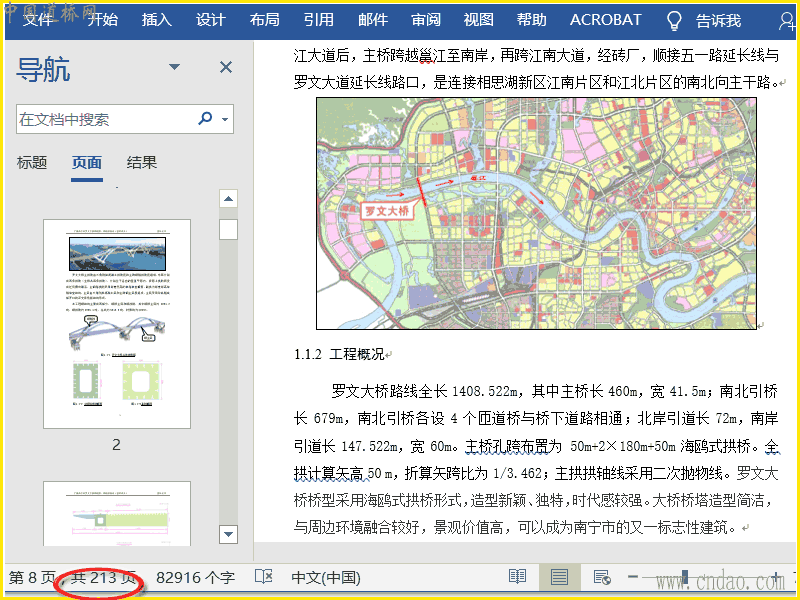Switch to 结果 tab in navigation pane

click(x=141, y=163)
